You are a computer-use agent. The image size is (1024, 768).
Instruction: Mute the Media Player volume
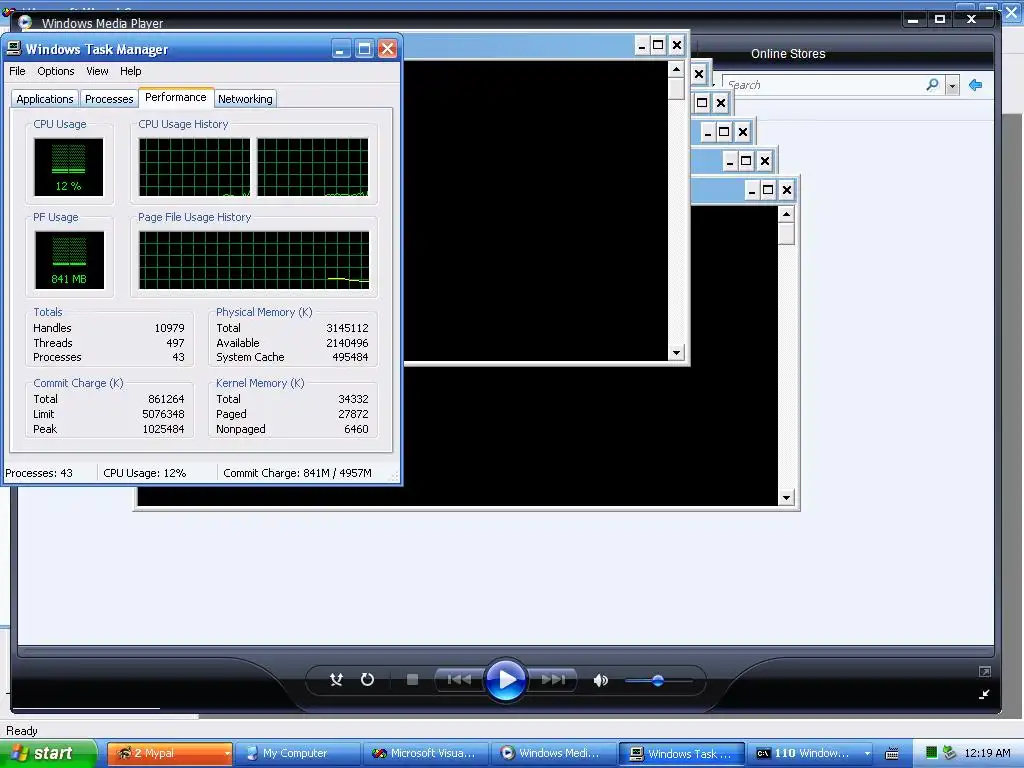[600, 680]
